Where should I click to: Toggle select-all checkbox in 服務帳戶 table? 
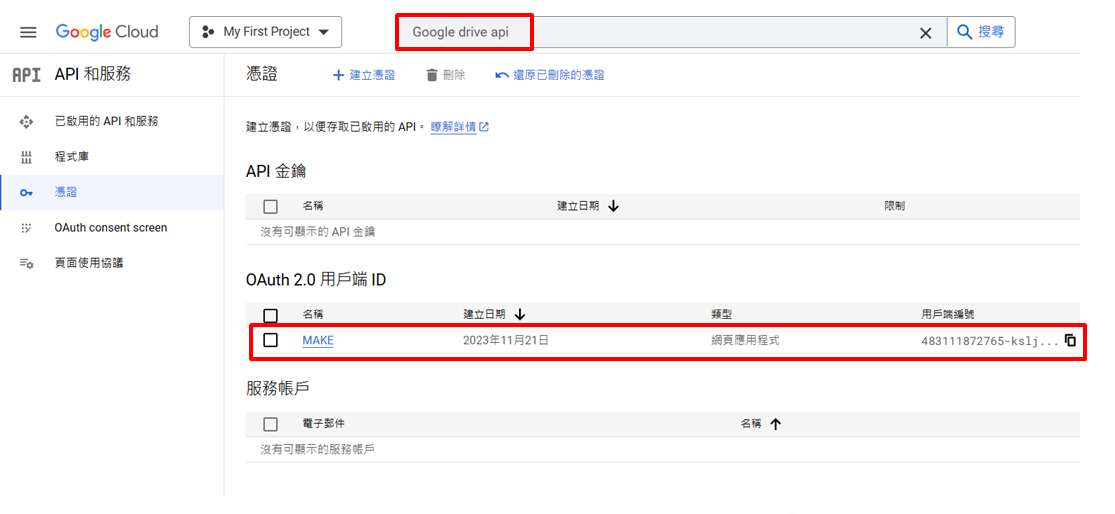point(270,424)
